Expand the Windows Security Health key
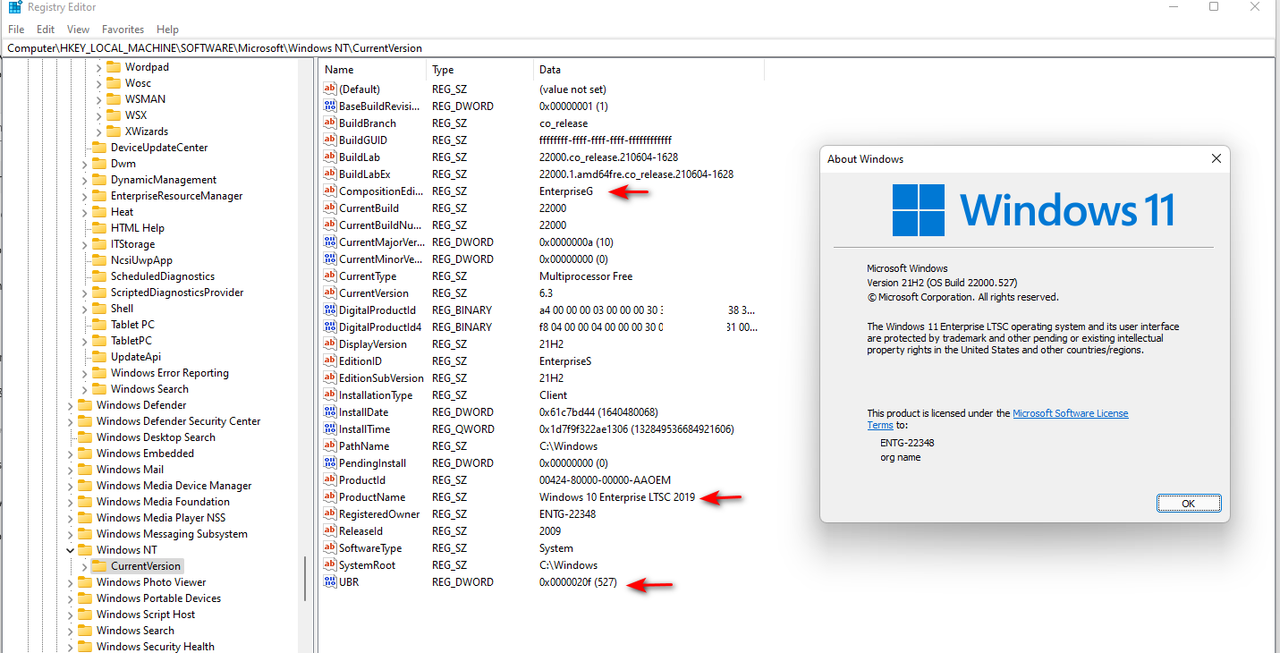The image size is (1280, 653). (x=70, y=646)
